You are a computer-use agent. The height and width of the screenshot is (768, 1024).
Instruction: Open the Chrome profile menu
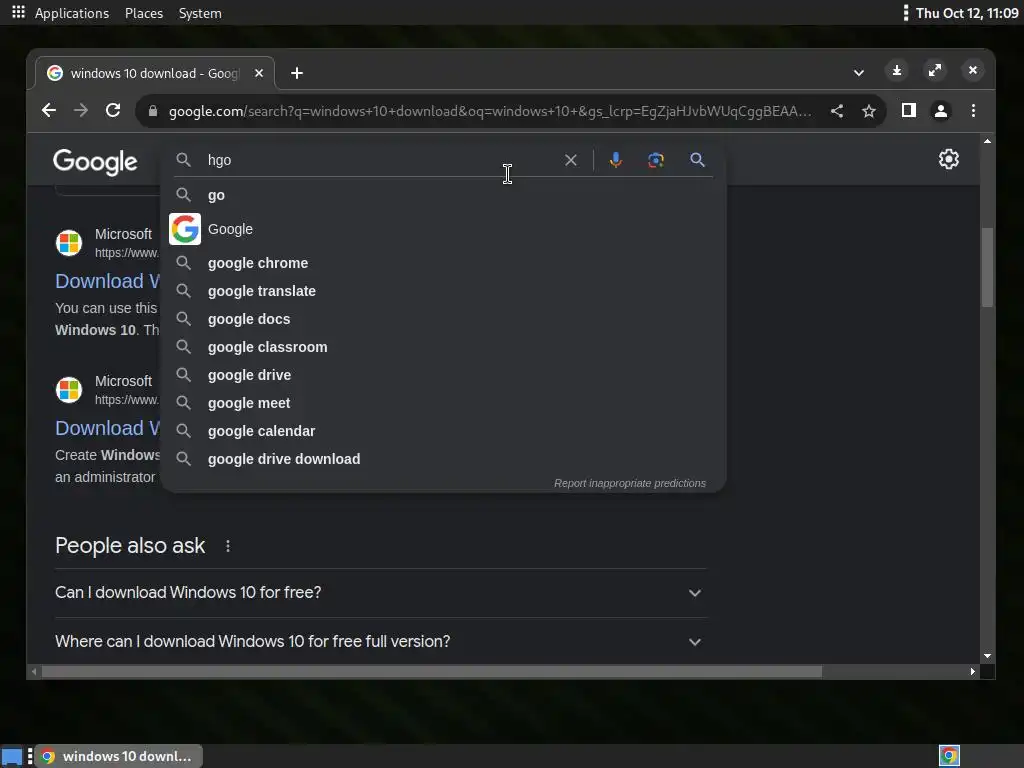point(940,111)
